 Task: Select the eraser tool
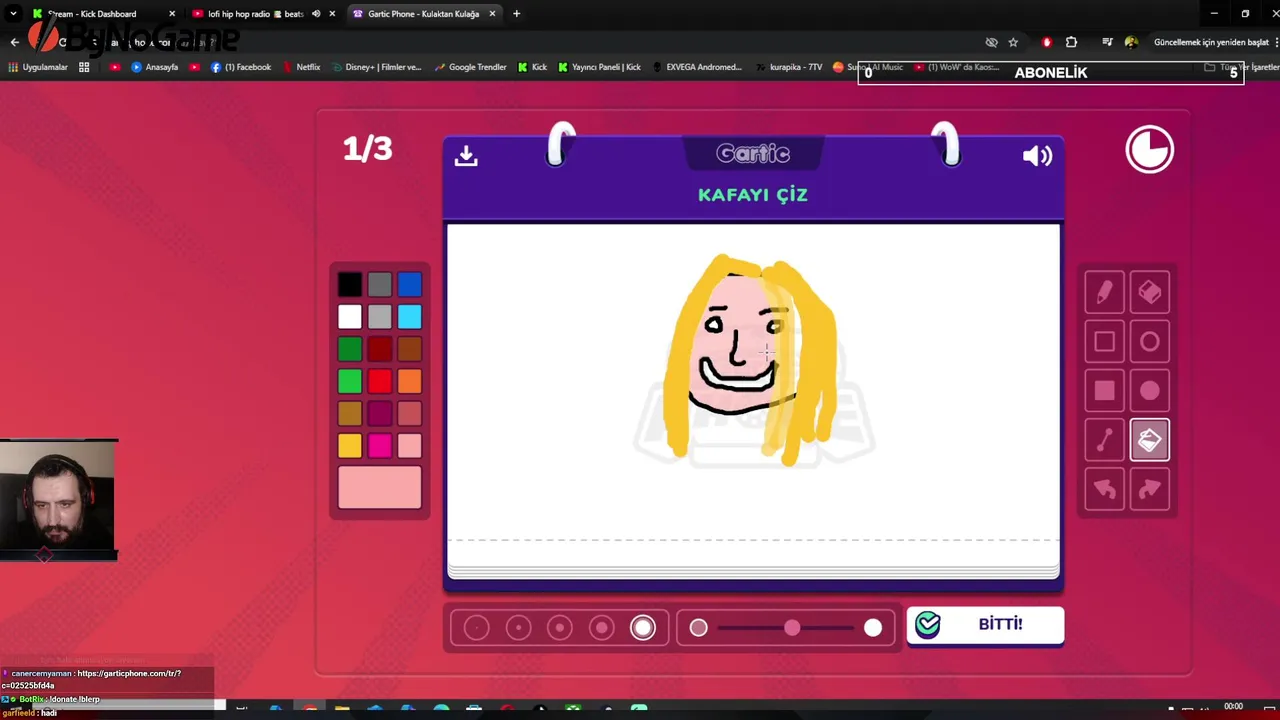pos(1149,292)
